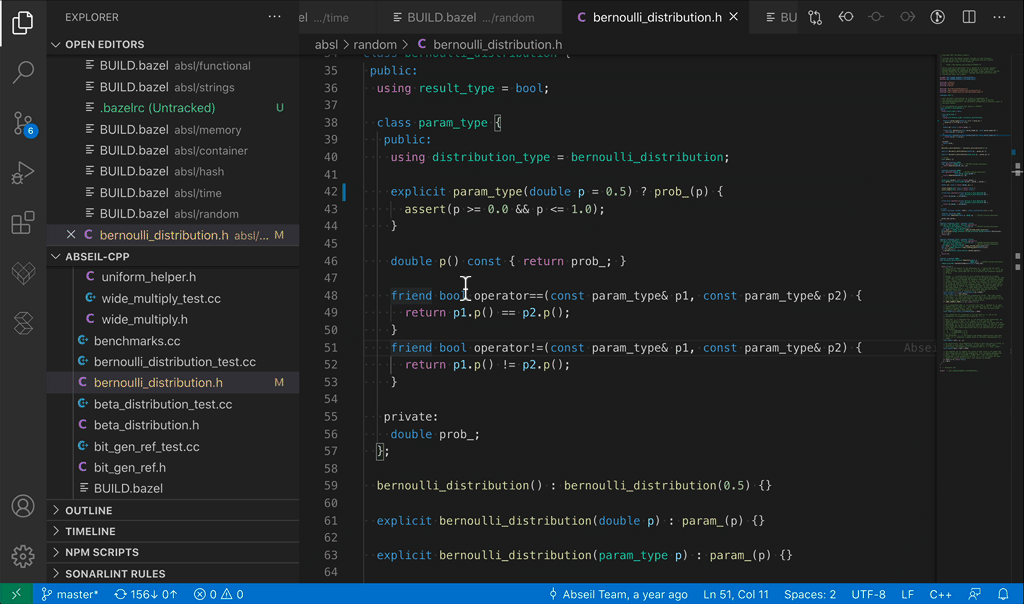Screen dimensions: 1024x604
Task: Go to line via Ln 51, Col 11
Action: coord(736,594)
